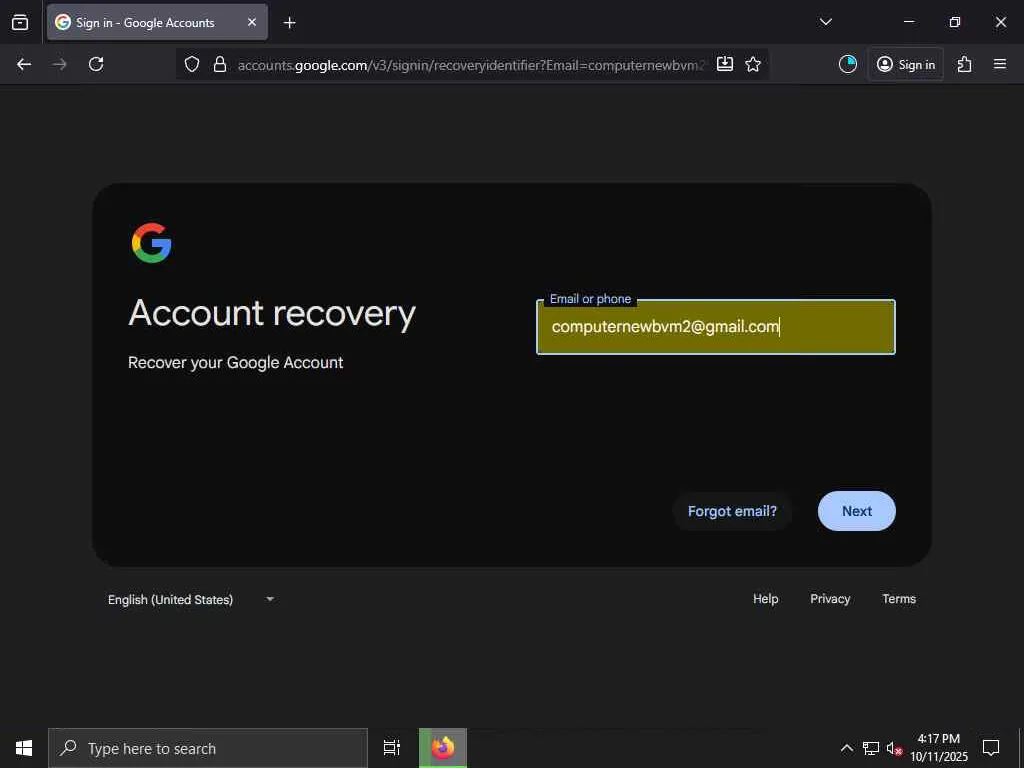Open the clock showing 4:17 PM
This screenshot has width=1024, height=768.
939,748
